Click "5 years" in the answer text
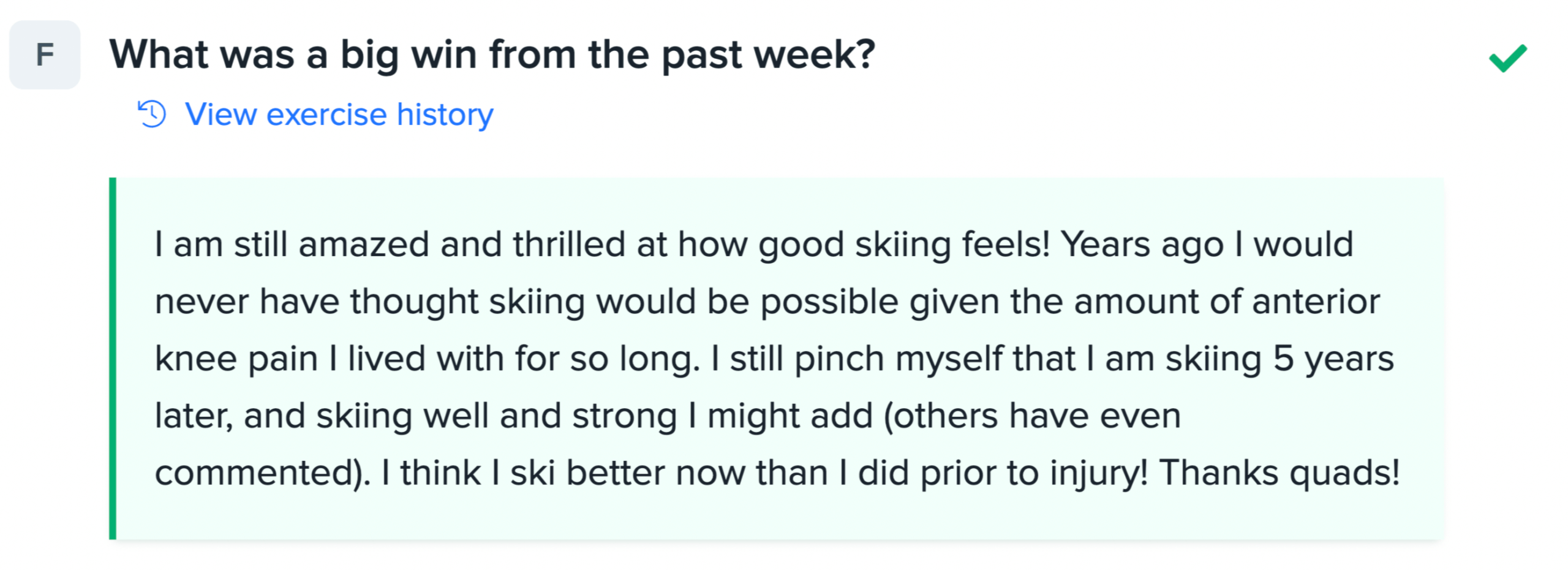 click(1333, 358)
